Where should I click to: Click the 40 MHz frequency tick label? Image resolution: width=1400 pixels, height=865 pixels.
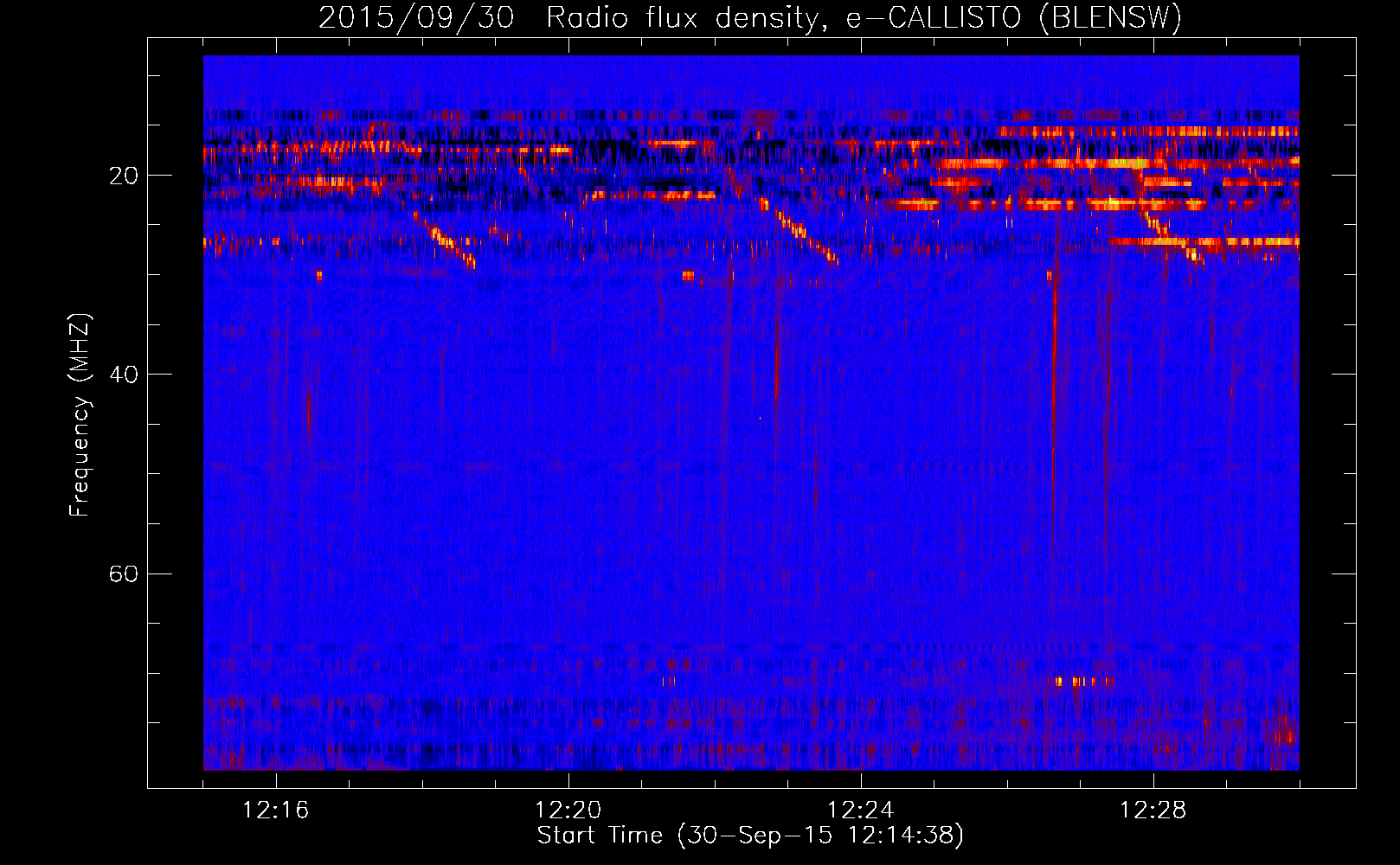click(123, 375)
